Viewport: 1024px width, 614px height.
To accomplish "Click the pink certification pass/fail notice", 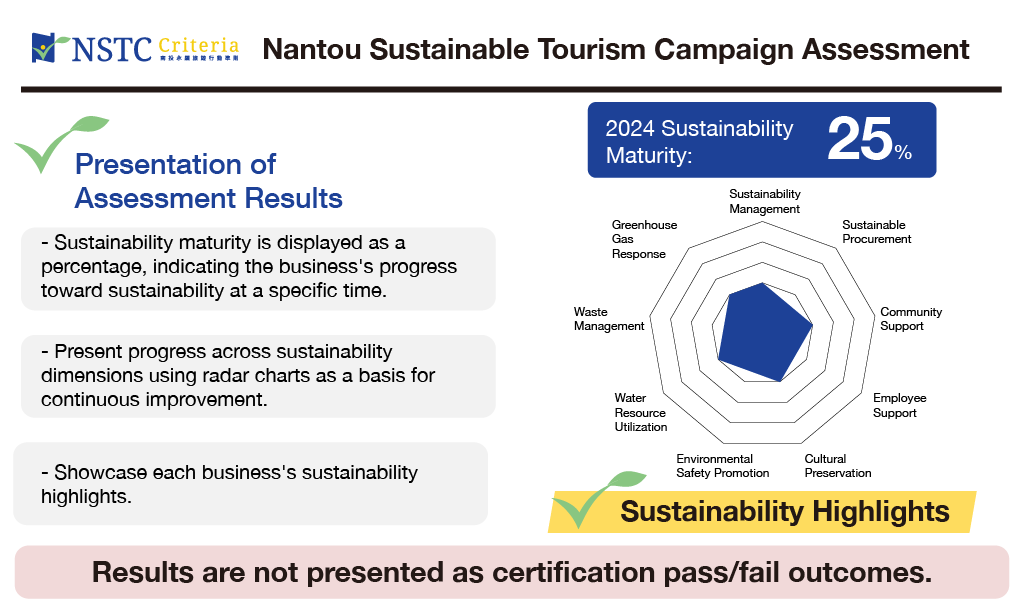I will (x=511, y=572).
